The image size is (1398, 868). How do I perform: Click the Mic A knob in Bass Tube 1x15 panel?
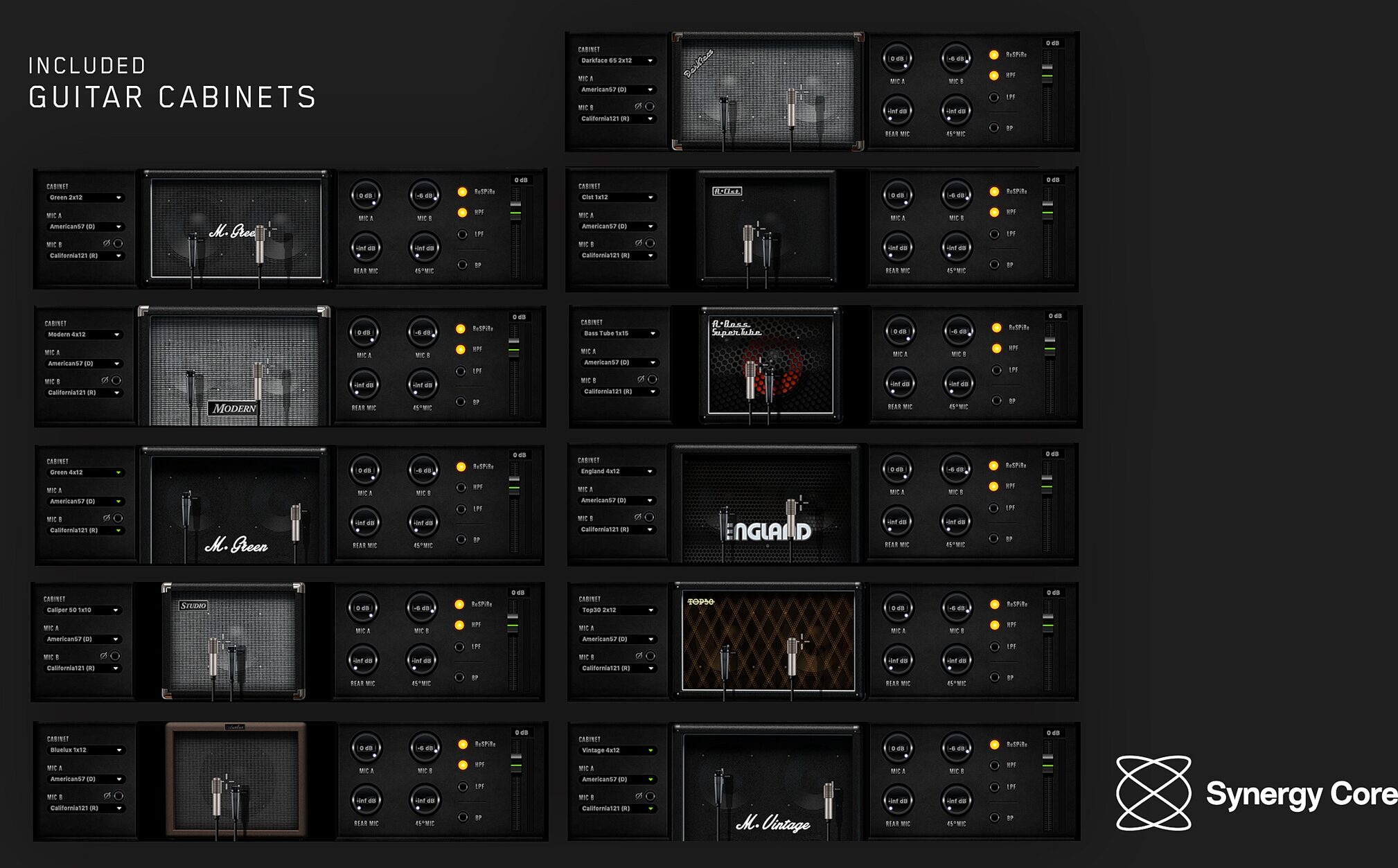tap(900, 331)
